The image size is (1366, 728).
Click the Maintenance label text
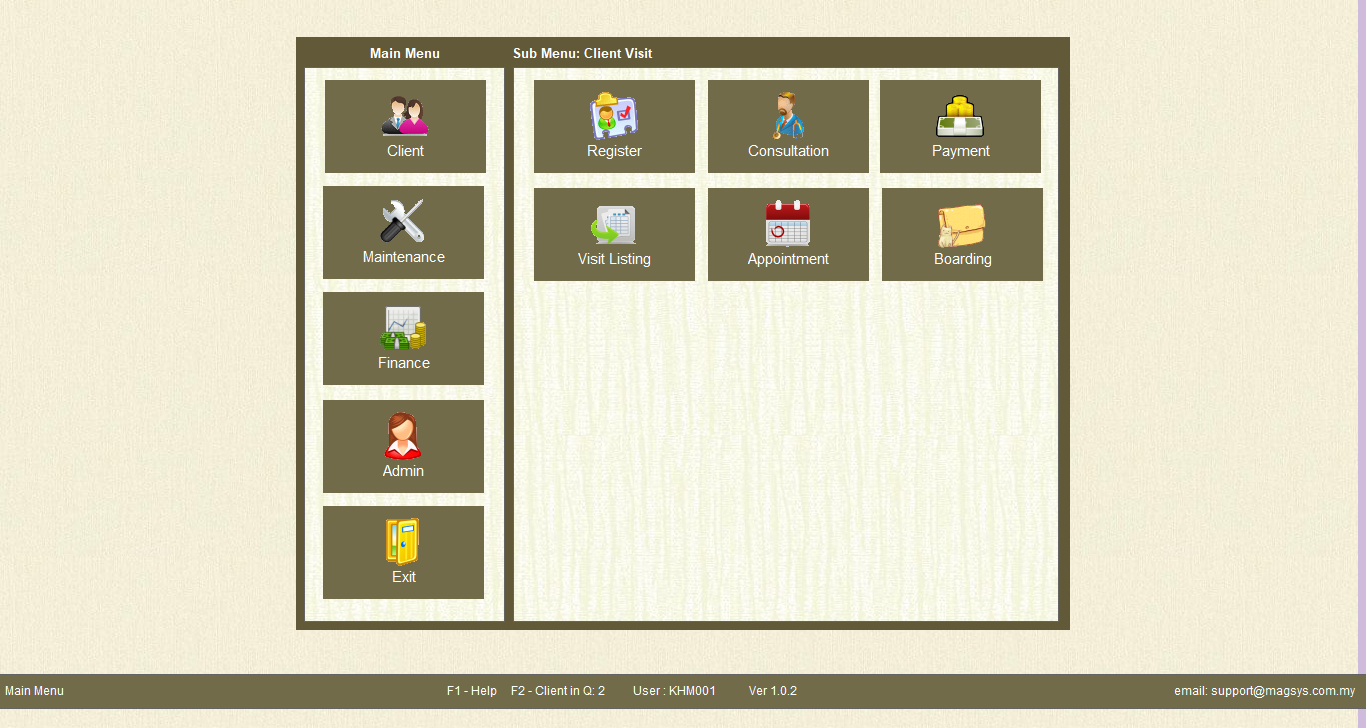tap(403, 257)
